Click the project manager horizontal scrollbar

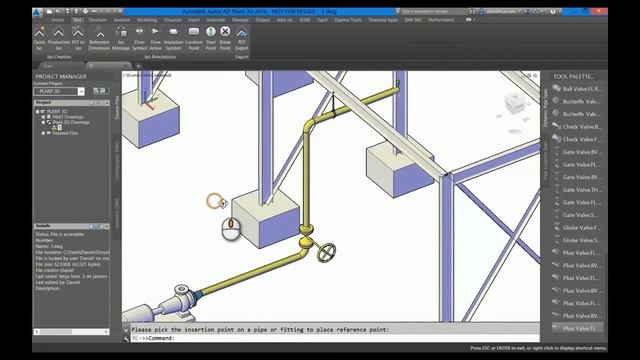click(71, 332)
